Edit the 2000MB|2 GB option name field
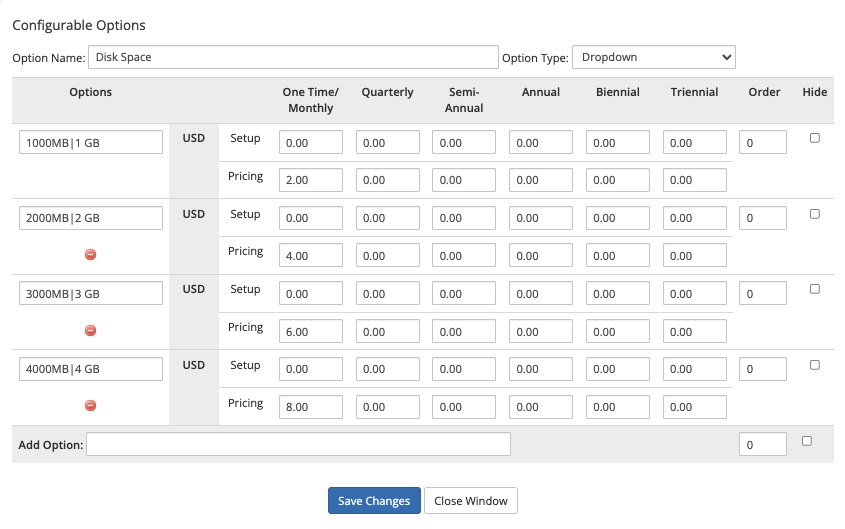The width and height of the screenshot is (845, 529). click(91, 218)
